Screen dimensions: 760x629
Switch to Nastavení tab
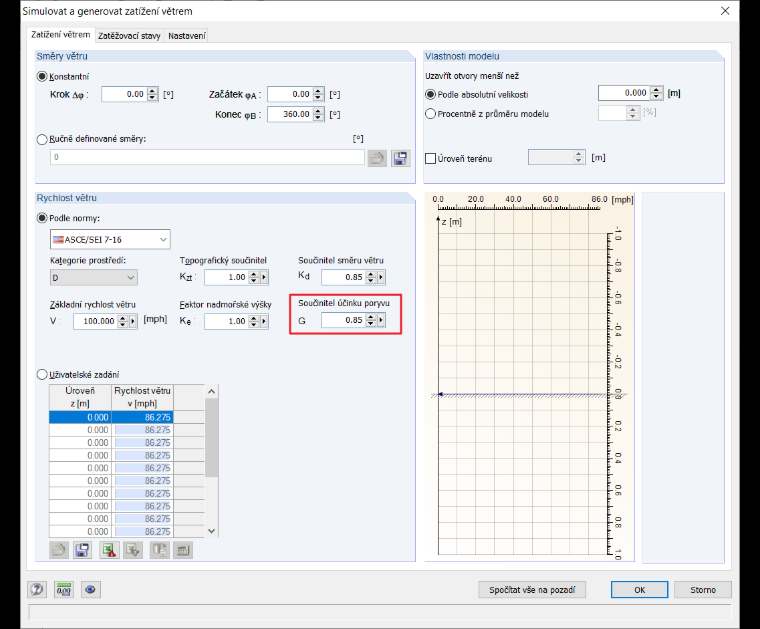(x=187, y=36)
